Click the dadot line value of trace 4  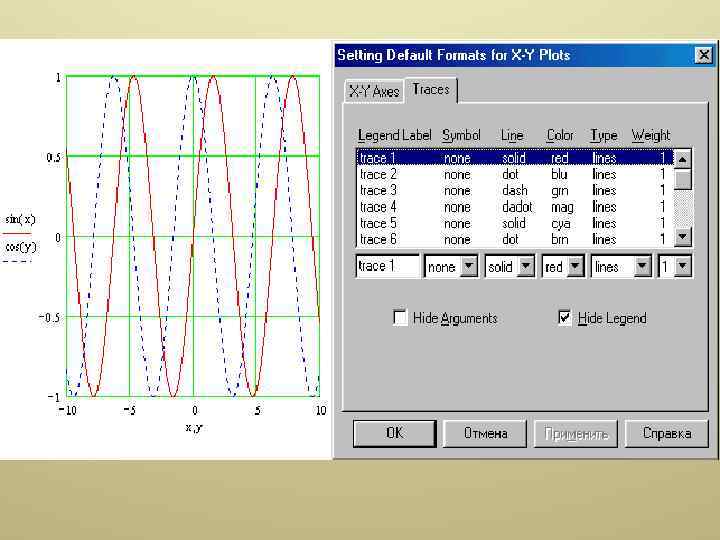pyautogui.click(x=517, y=207)
